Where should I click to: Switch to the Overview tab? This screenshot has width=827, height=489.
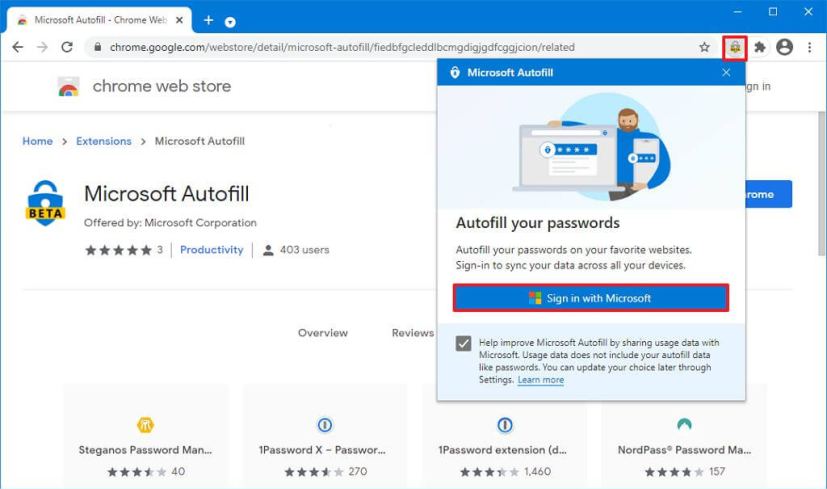[323, 333]
